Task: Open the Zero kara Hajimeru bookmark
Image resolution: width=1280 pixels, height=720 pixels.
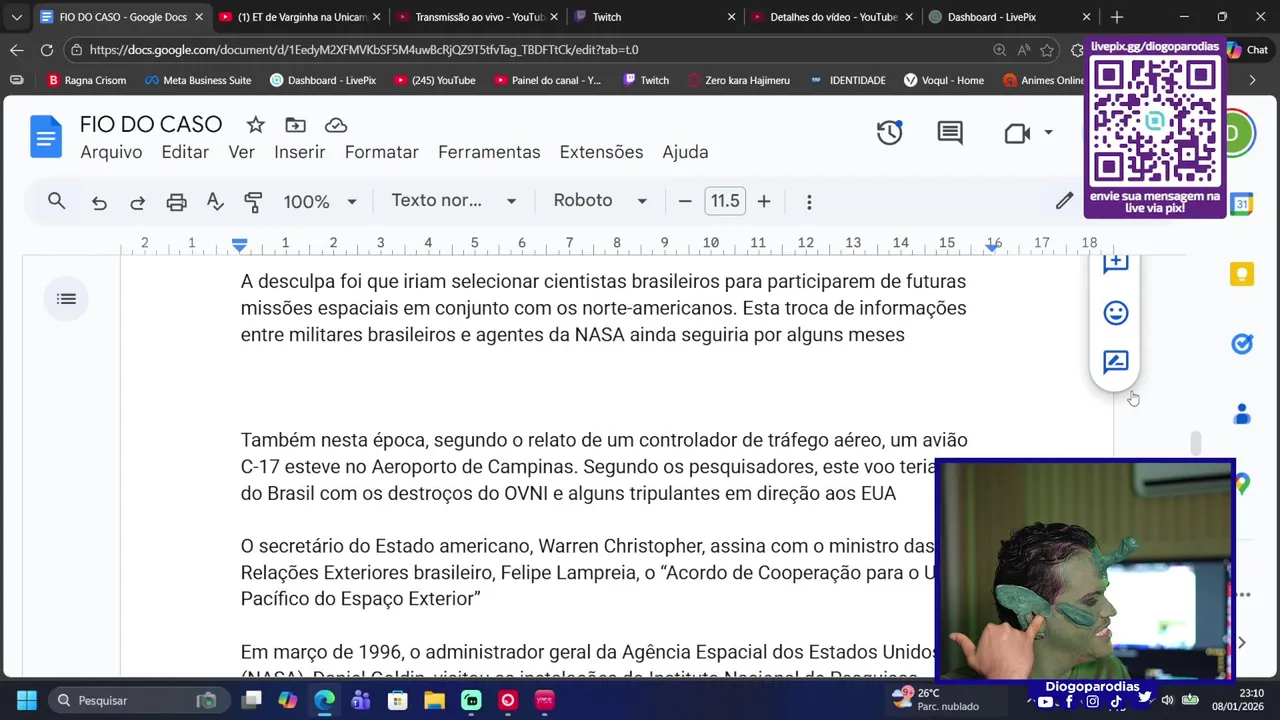Action: click(x=738, y=80)
